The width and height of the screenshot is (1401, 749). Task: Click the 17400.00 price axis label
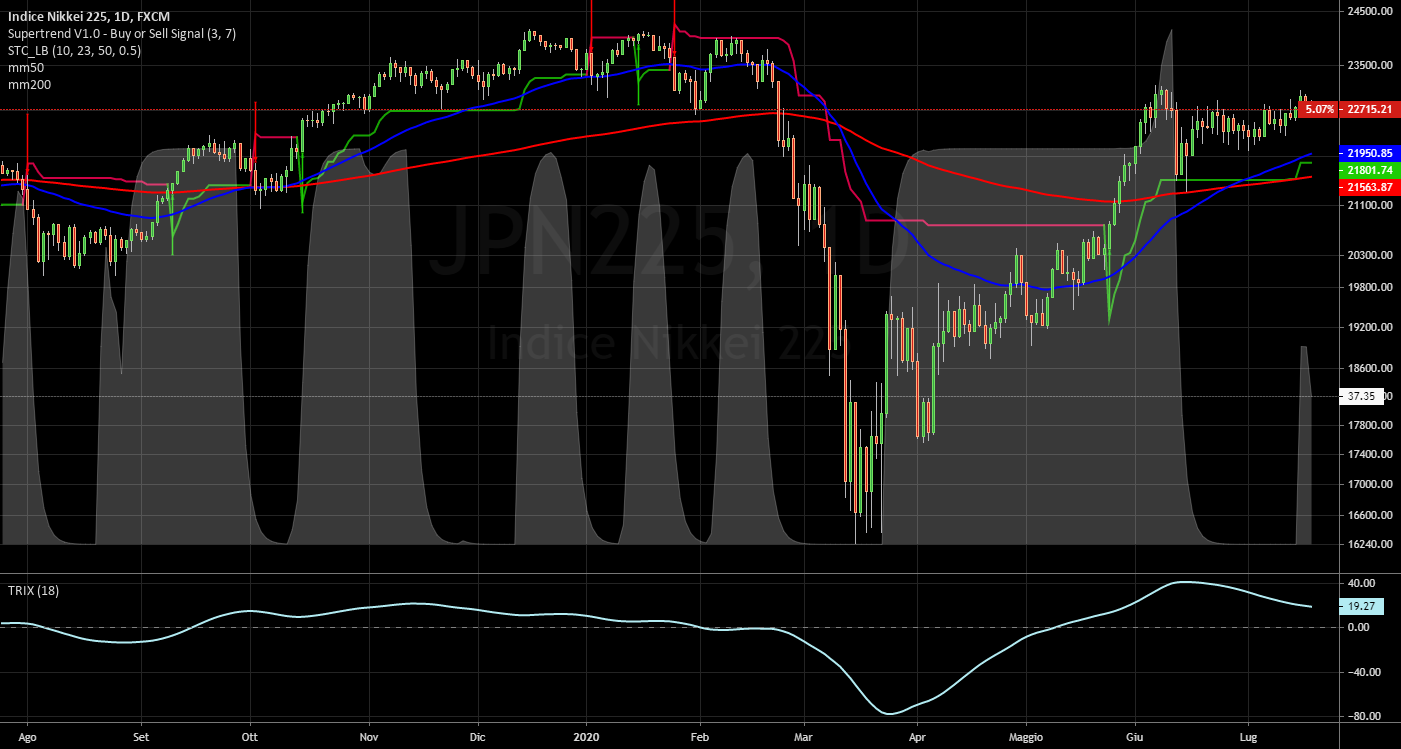(x=1370, y=454)
